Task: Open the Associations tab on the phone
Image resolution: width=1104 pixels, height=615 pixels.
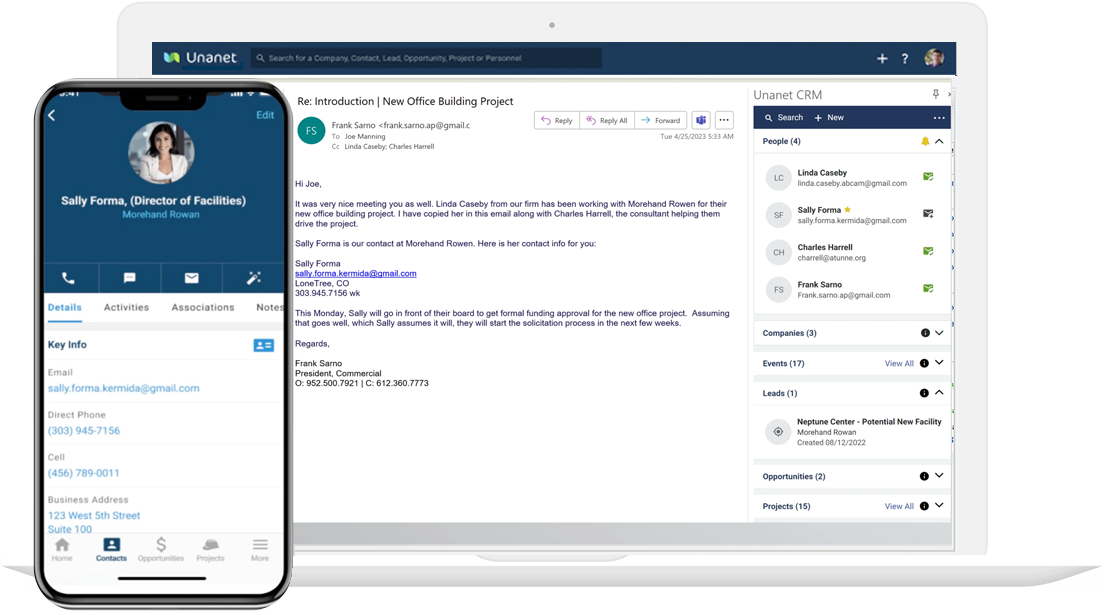Action: [x=203, y=307]
